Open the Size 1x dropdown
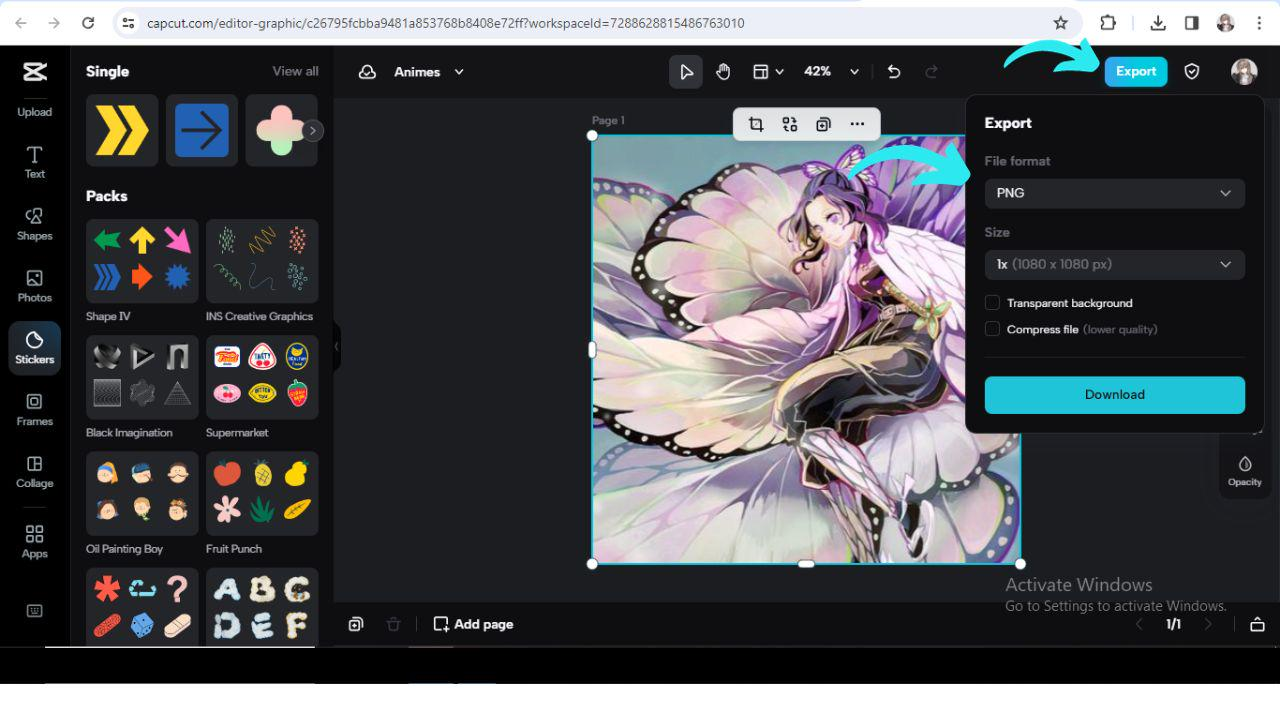 [1115, 264]
